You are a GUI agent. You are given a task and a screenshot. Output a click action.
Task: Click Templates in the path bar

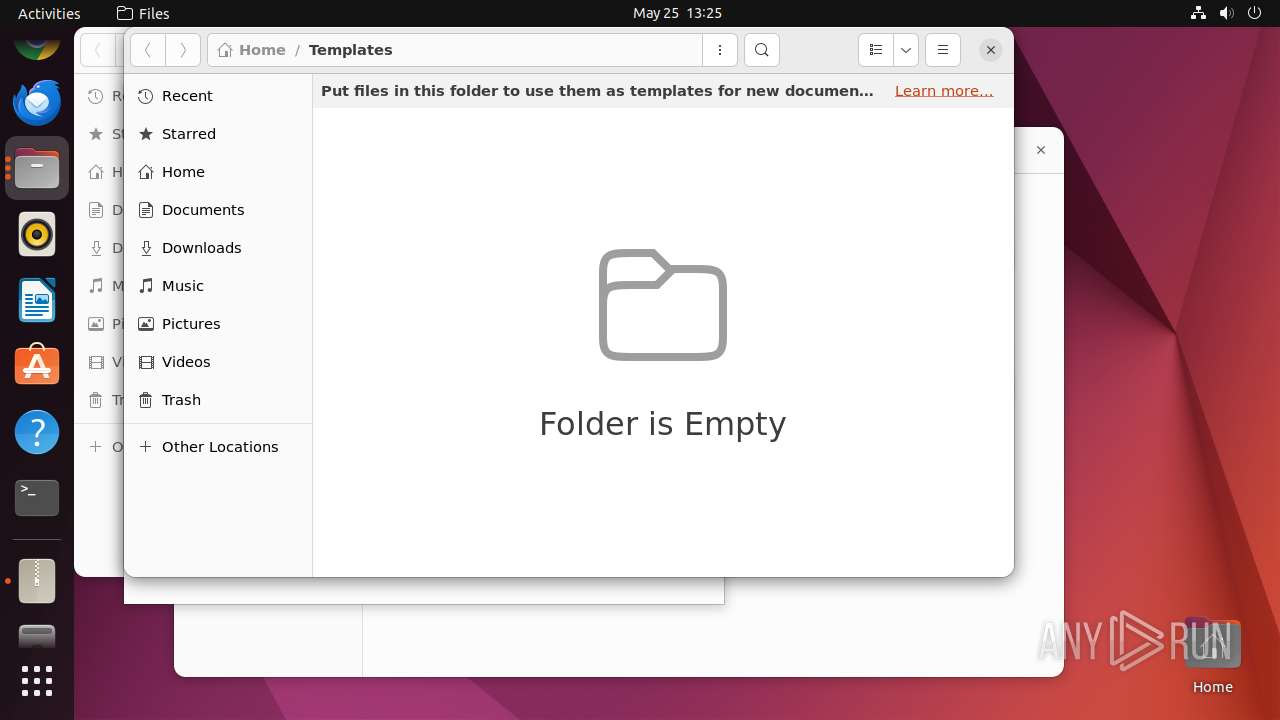click(x=350, y=50)
